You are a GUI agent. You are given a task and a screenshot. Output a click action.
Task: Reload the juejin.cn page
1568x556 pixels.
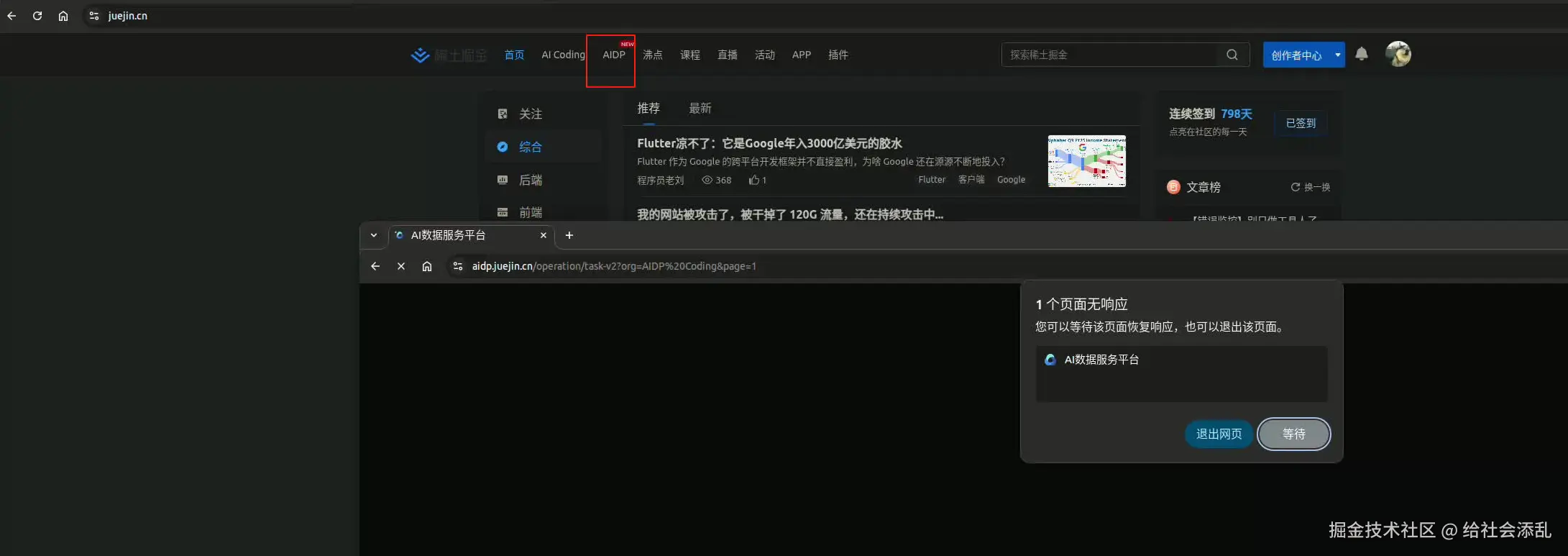click(37, 16)
